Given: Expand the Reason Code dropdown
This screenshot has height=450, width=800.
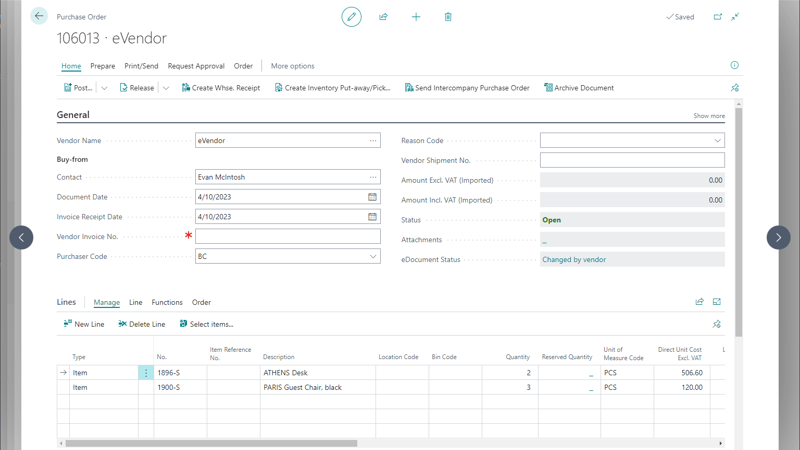Looking at the screenshot, I should click(717, 141).
